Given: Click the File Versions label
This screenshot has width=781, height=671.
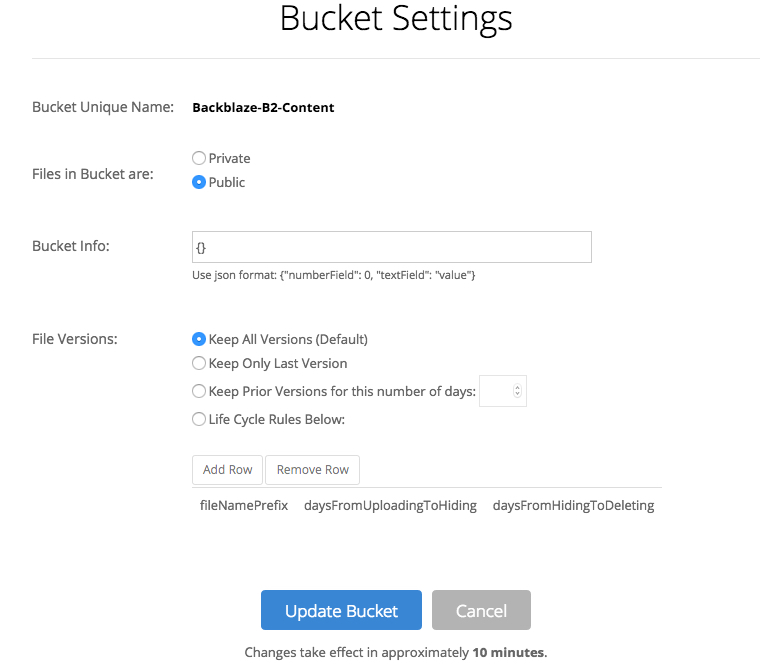Looking at the screenshot, I should [x=75, y=339].
